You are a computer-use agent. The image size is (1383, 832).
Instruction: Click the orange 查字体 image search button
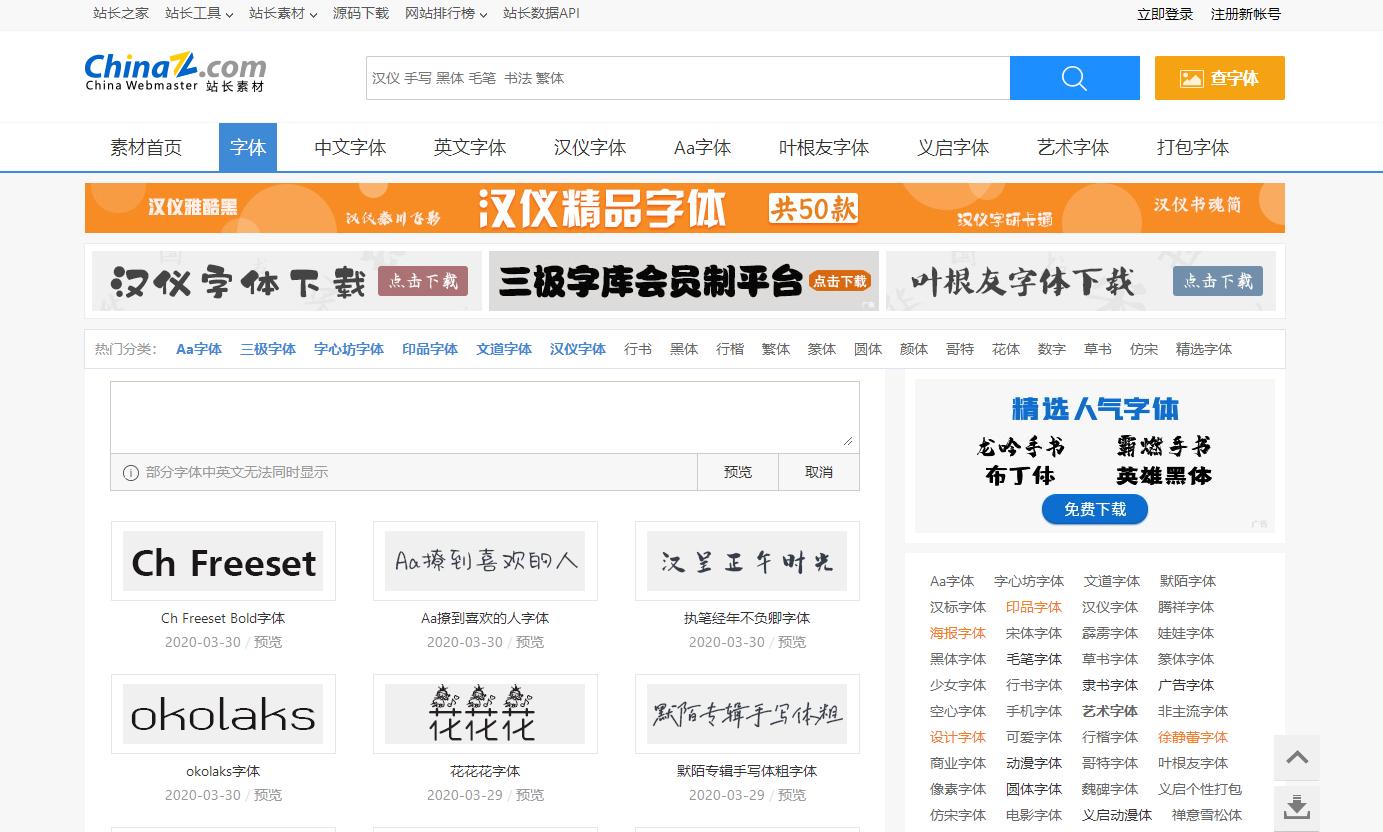coord(1219,78)
